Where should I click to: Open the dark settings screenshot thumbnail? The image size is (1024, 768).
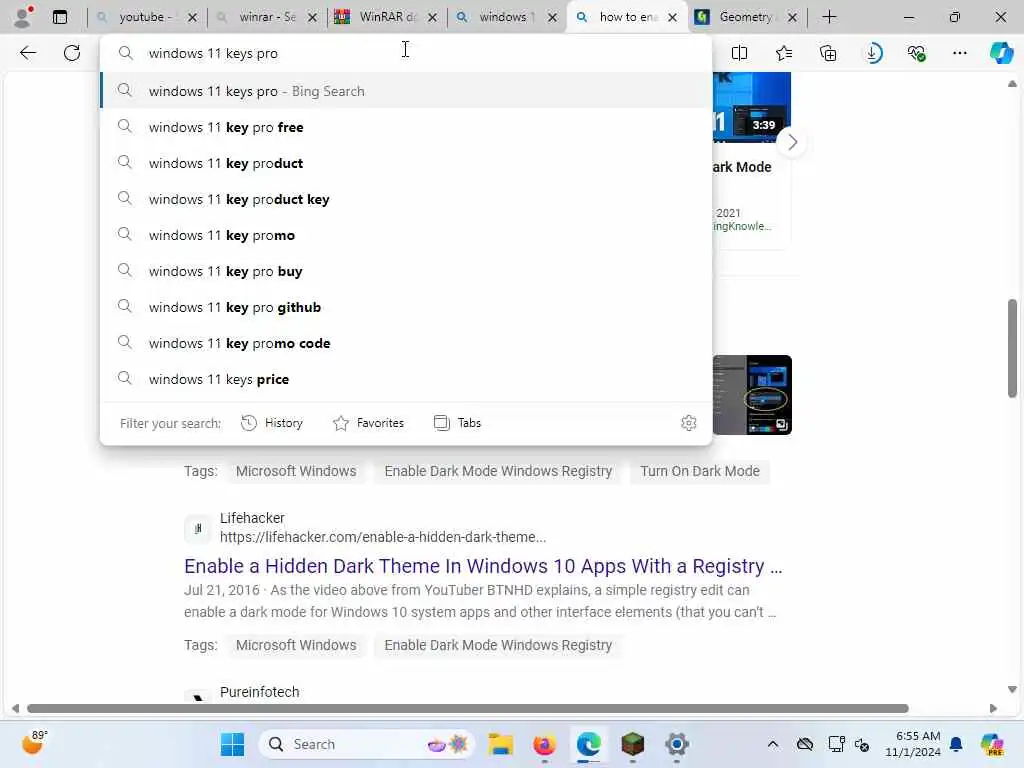pos(752,394)
